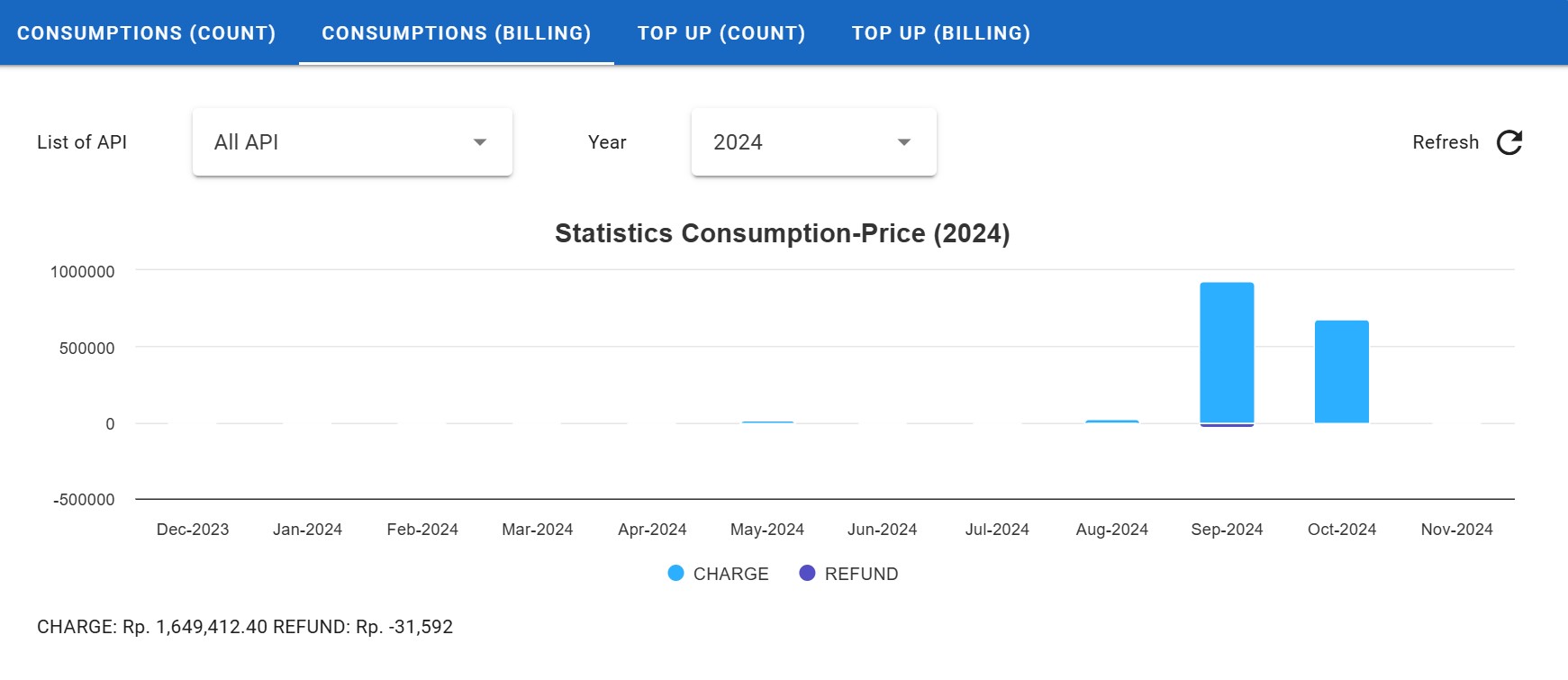Click the small Aug-2024 charge bar

click(x=1111, y=422)
